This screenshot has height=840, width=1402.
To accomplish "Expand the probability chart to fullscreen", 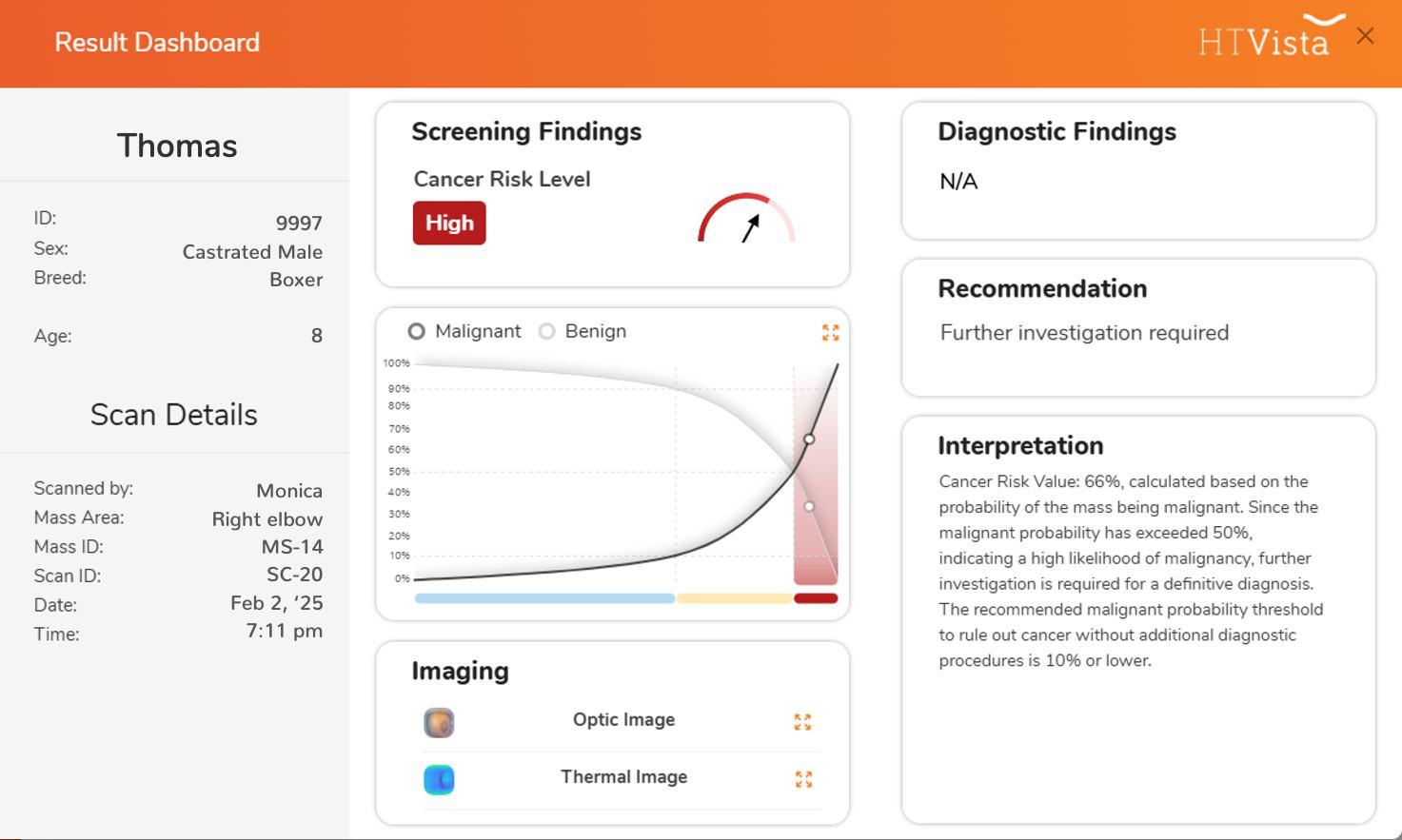I will pos(830,332).
